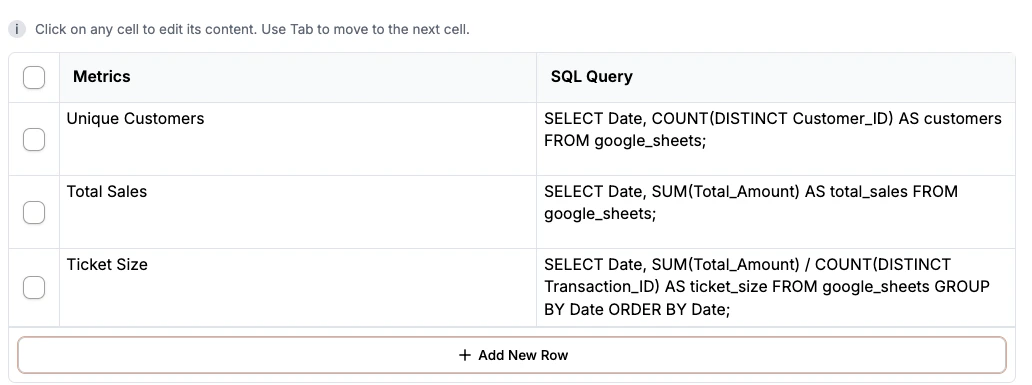This screenshot has width=1032, height=385.
Task: Edit the Ticket Size metric cell
Action: click(297, 287)
